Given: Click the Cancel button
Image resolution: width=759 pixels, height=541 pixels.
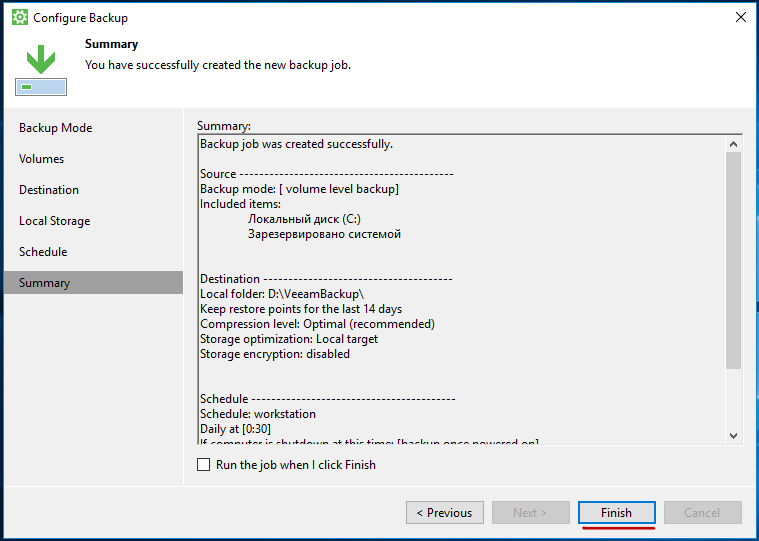Looking at the screenshot, I should 702,513.
